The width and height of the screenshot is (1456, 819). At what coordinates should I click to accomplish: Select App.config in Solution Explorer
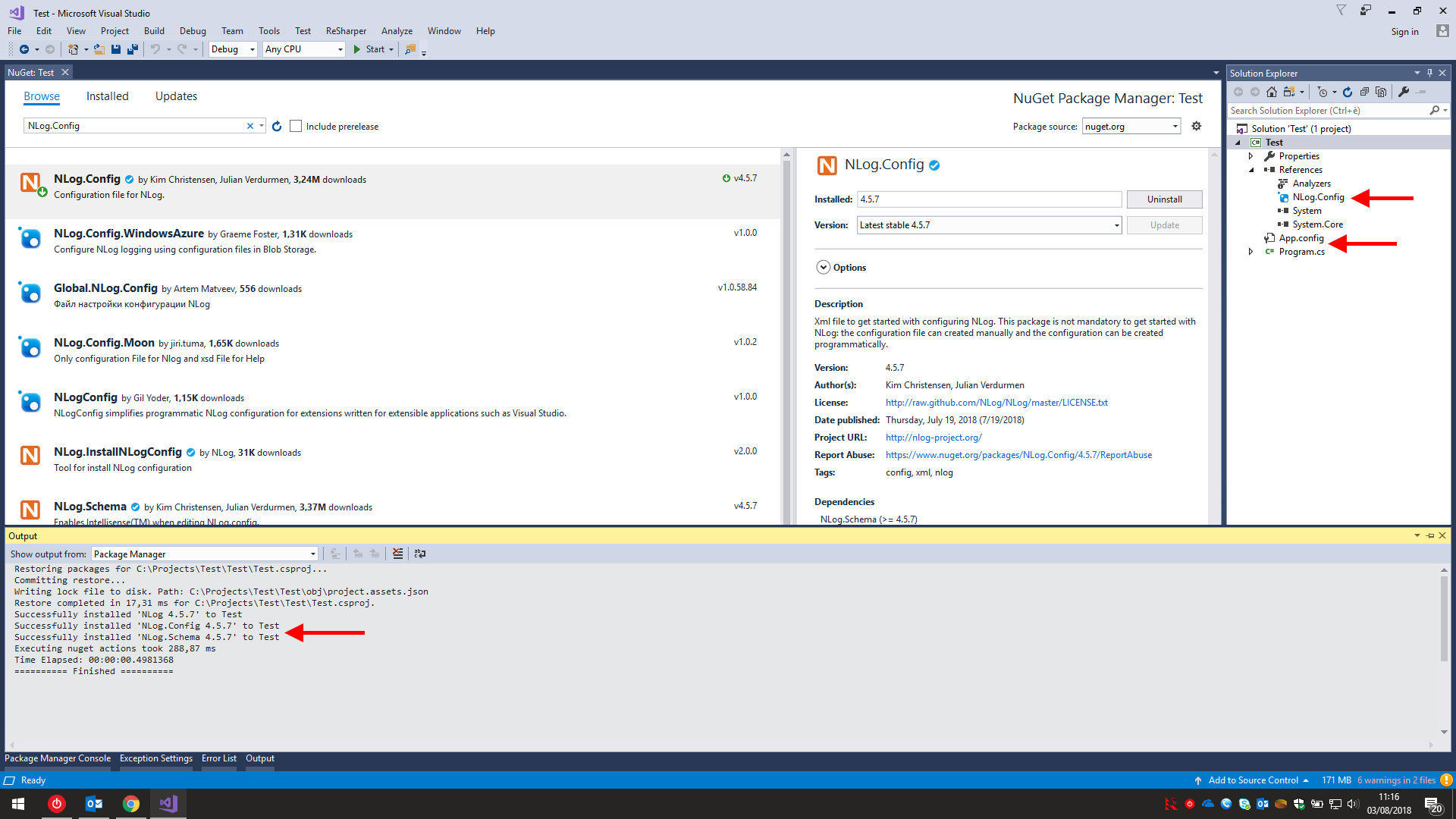tap(1301, 238)
